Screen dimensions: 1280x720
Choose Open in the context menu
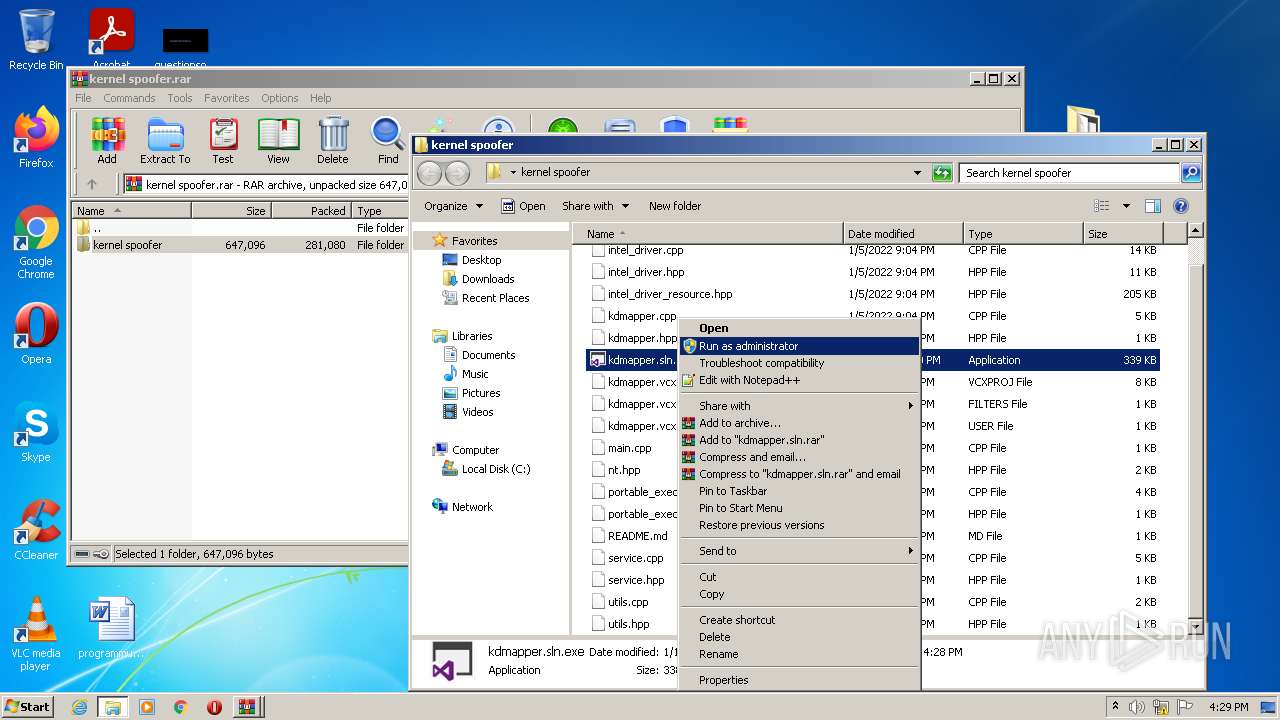pyautogui.click(x=799, y=328)
